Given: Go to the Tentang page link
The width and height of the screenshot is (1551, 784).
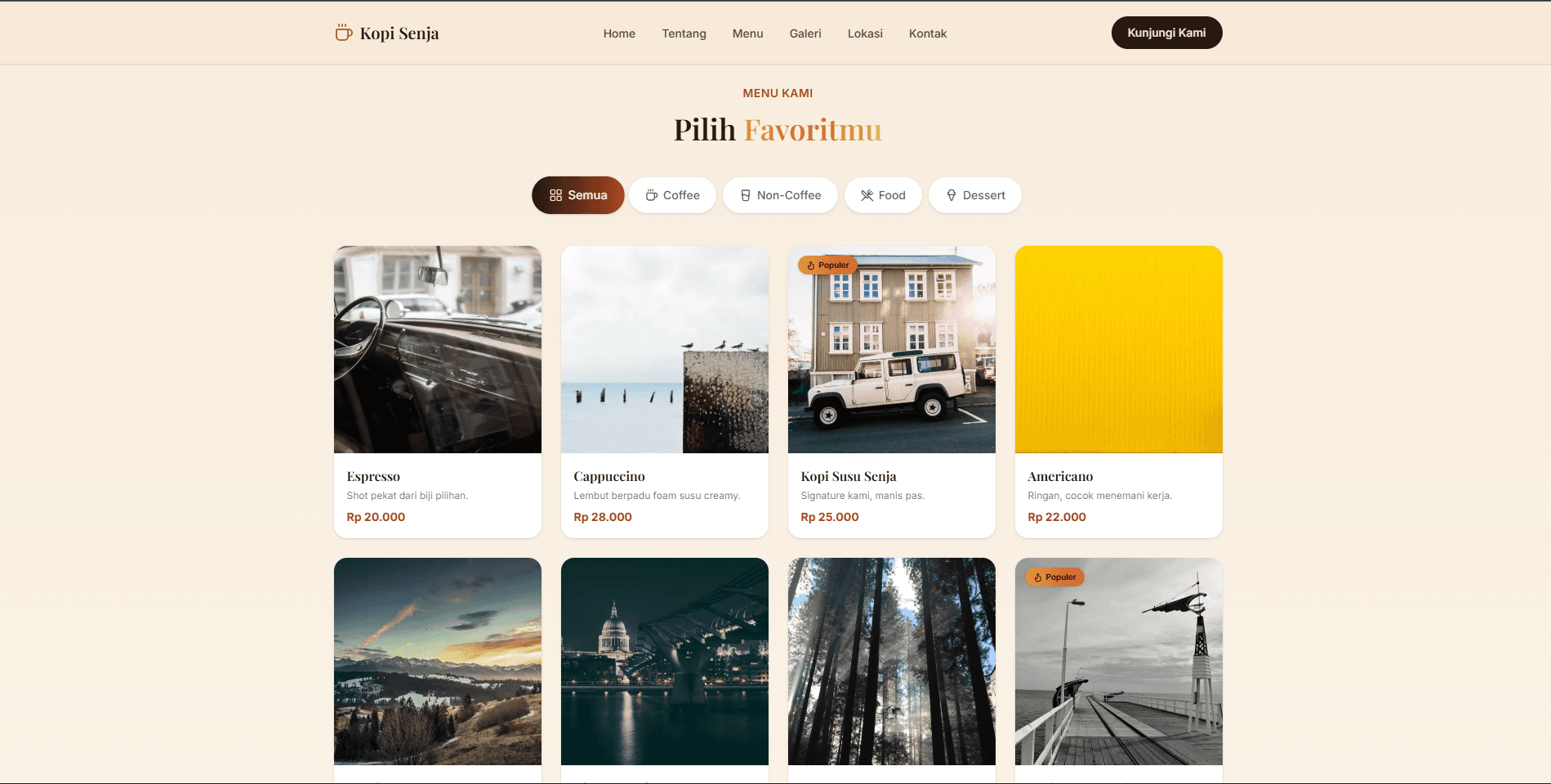Looking at the screenshot, I should tap(684, 33).
